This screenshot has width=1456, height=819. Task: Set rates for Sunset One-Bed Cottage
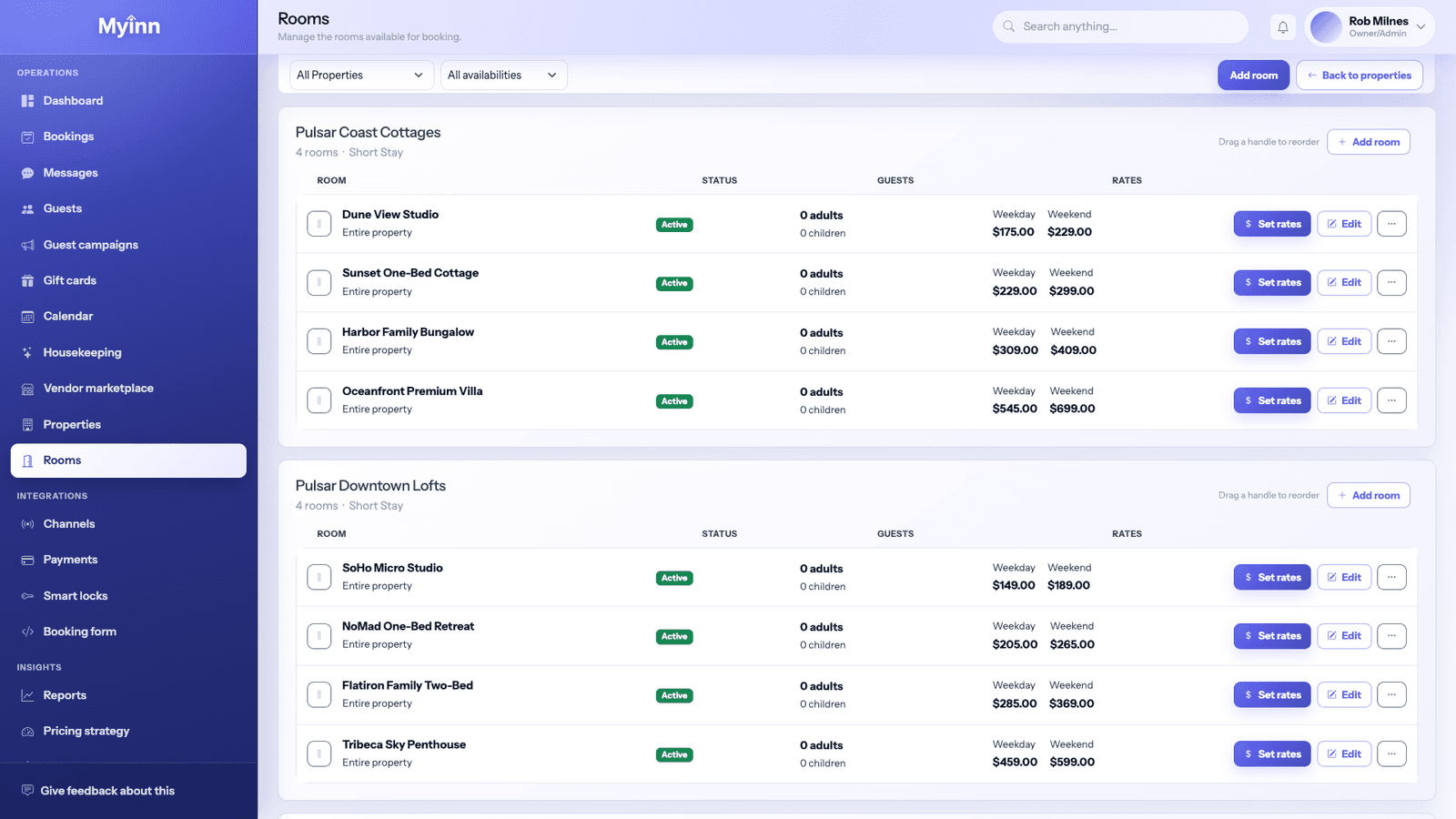coord(1272,283)
